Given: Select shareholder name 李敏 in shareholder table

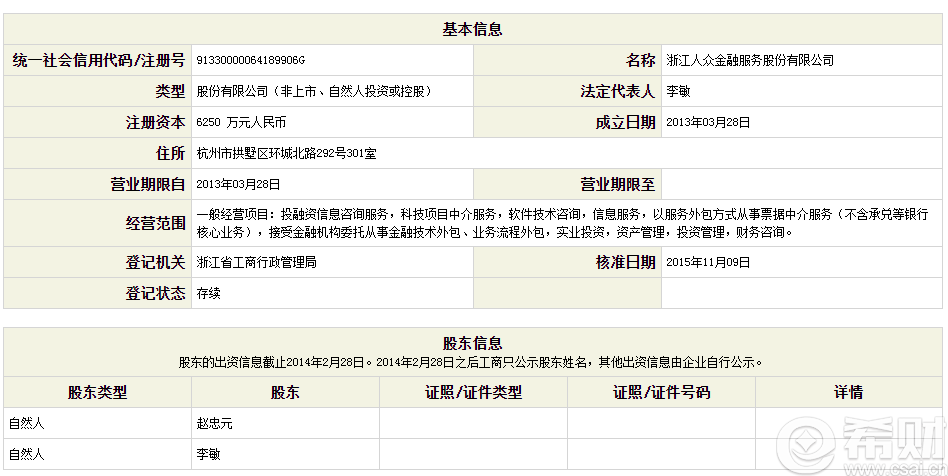Looking at the screenshot, I should pos(209,454).
